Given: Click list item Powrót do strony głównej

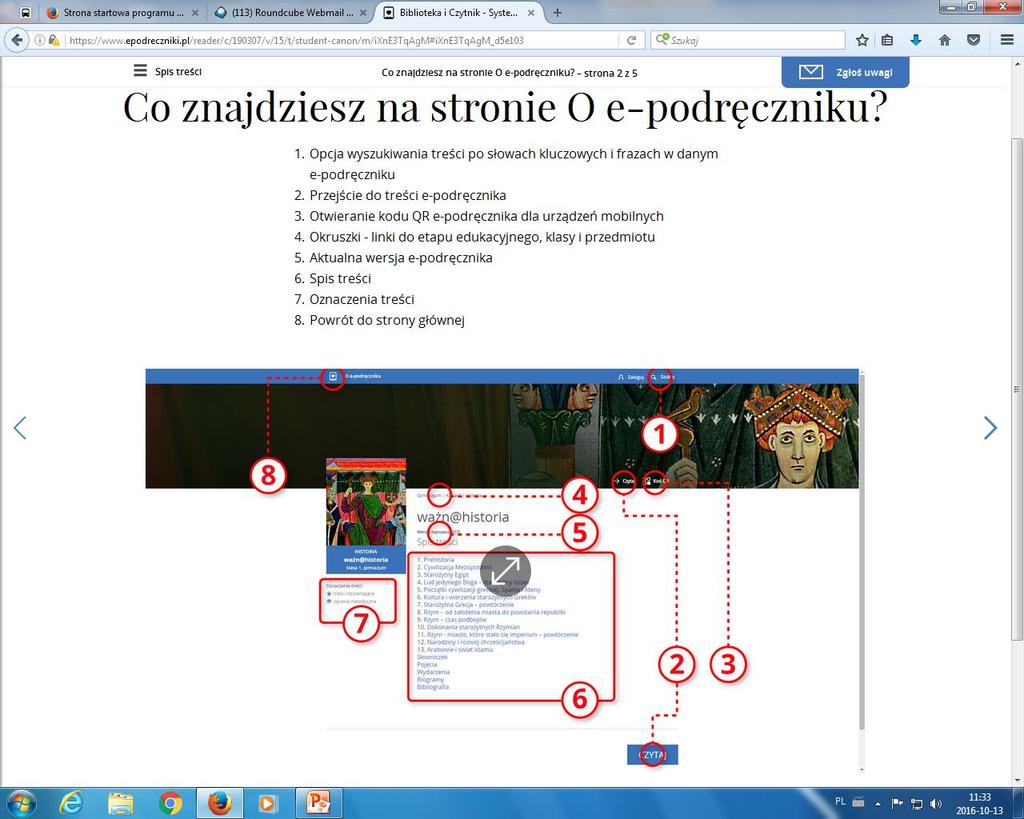Looking at the screenshot, I should pyautogui.click(x=387, y=320).
